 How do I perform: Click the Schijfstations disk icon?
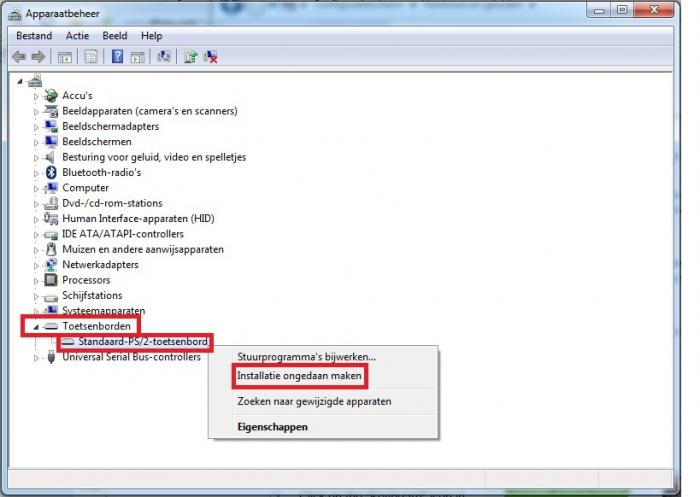click(51, 297)
